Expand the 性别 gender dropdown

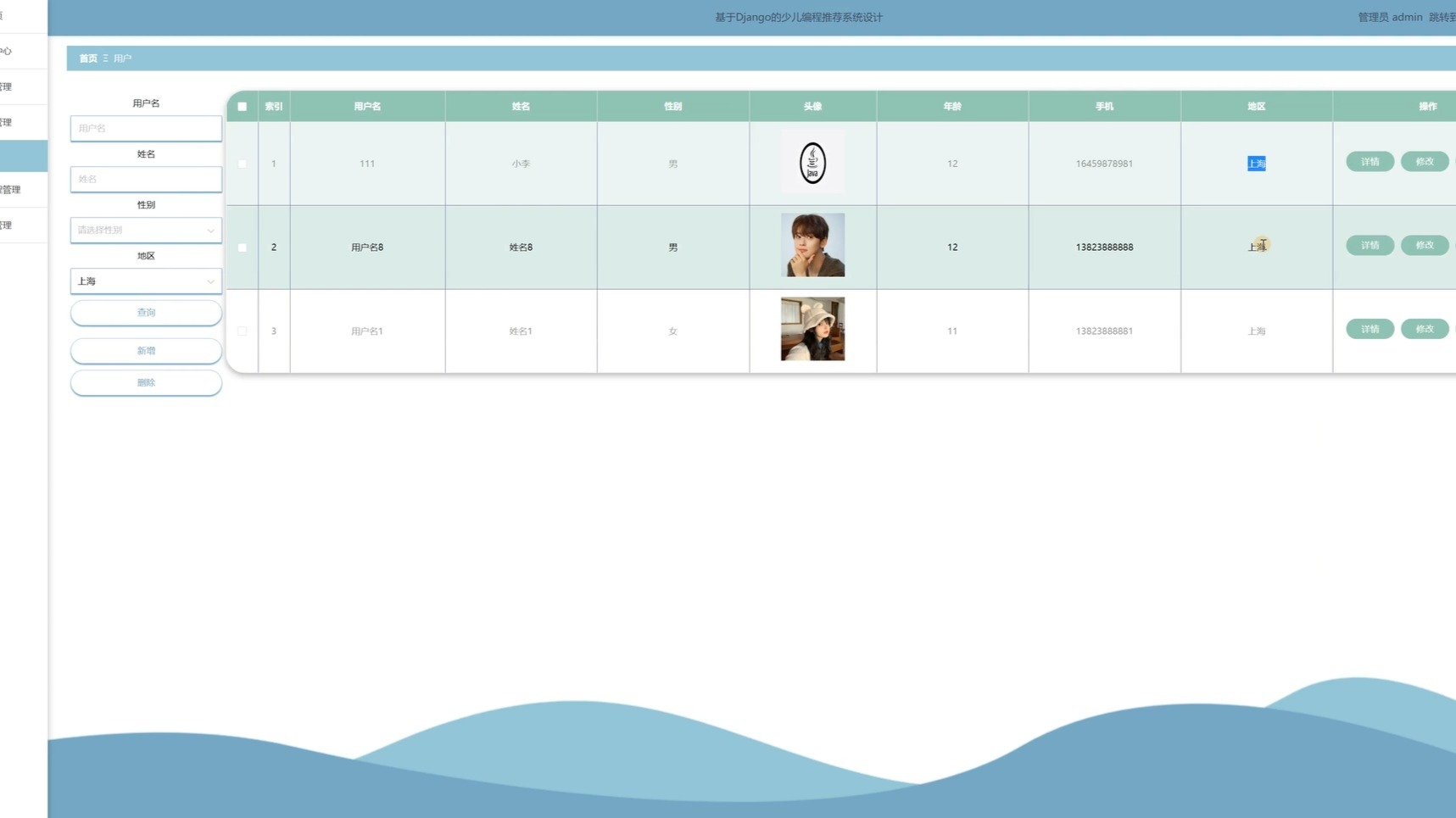(146, 230)
